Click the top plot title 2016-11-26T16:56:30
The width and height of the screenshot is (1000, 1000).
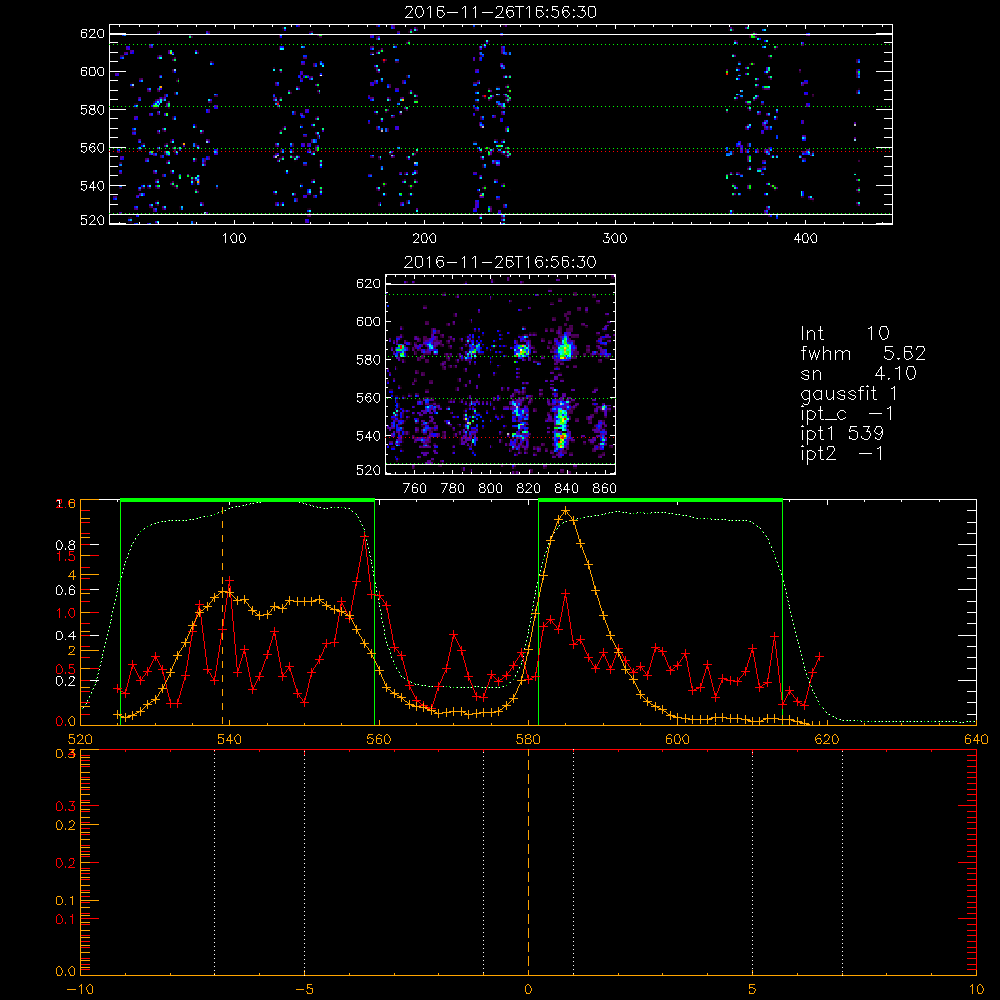501,12
